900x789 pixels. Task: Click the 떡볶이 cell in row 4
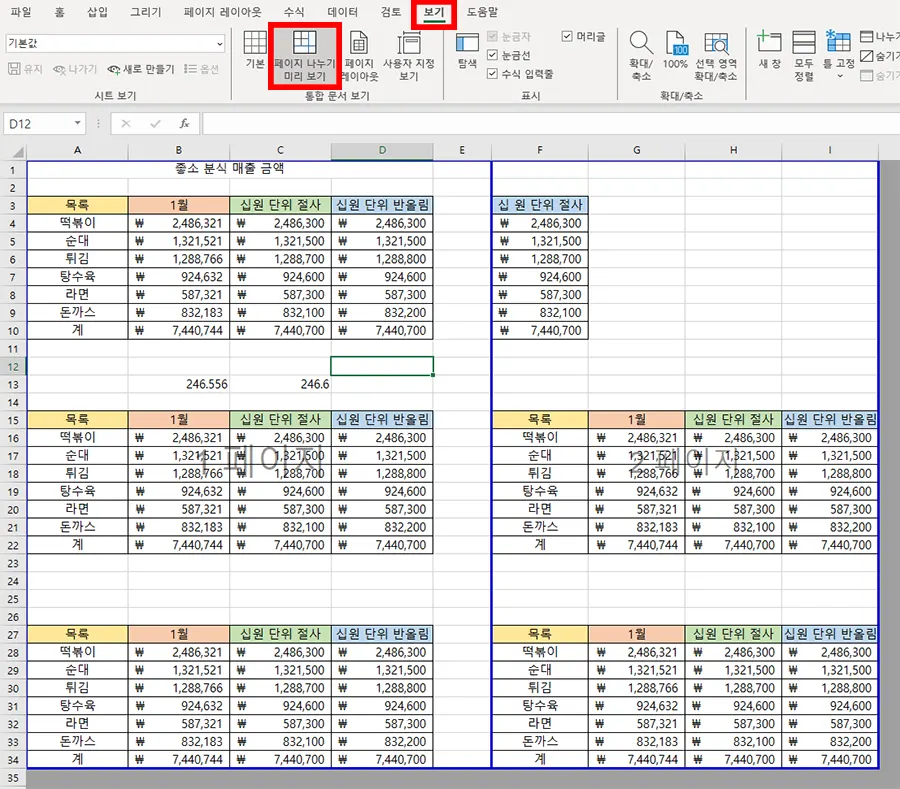[x=77, y=223]
